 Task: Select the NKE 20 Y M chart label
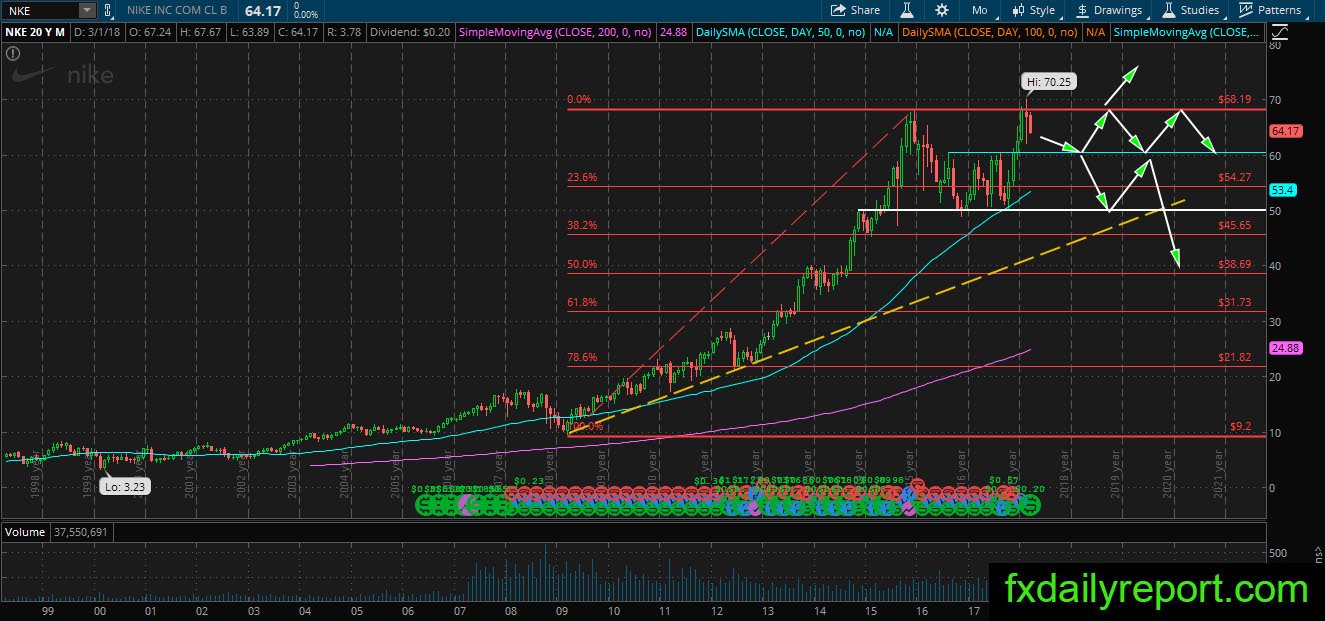pos(34,33)
